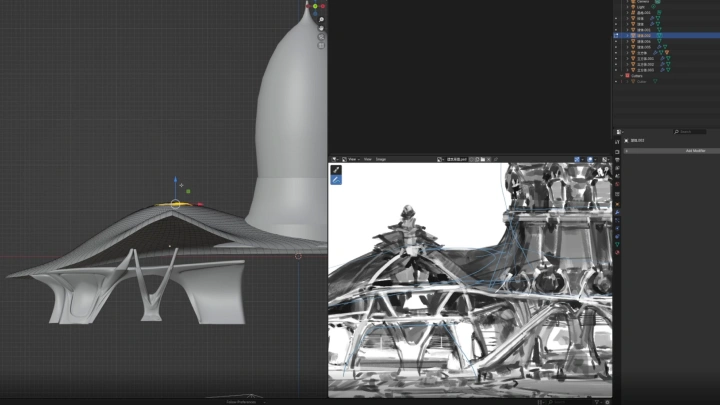Viewport: 720px width, 405px height.
Task: Toggle camera view icon in 3D viewport
Action: click(x=321, y=37)
